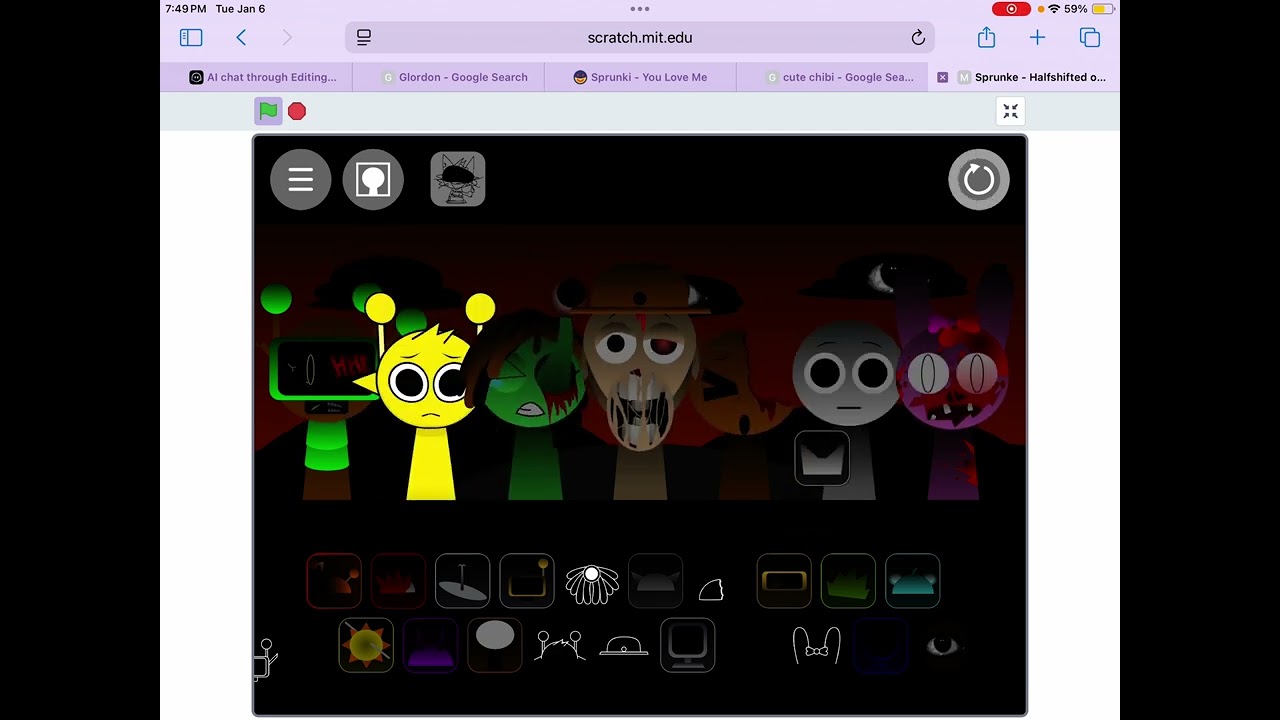Select the white outline antennae hair icon
The image size is (1280, 720).
pyautogui.click(x=560, y=646)
